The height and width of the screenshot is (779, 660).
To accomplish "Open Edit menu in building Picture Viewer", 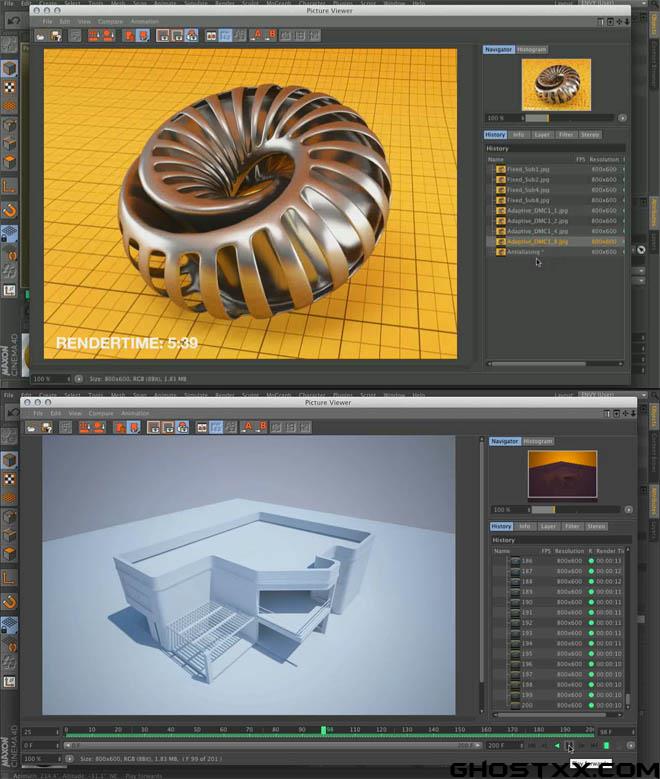I will point(55,413).
